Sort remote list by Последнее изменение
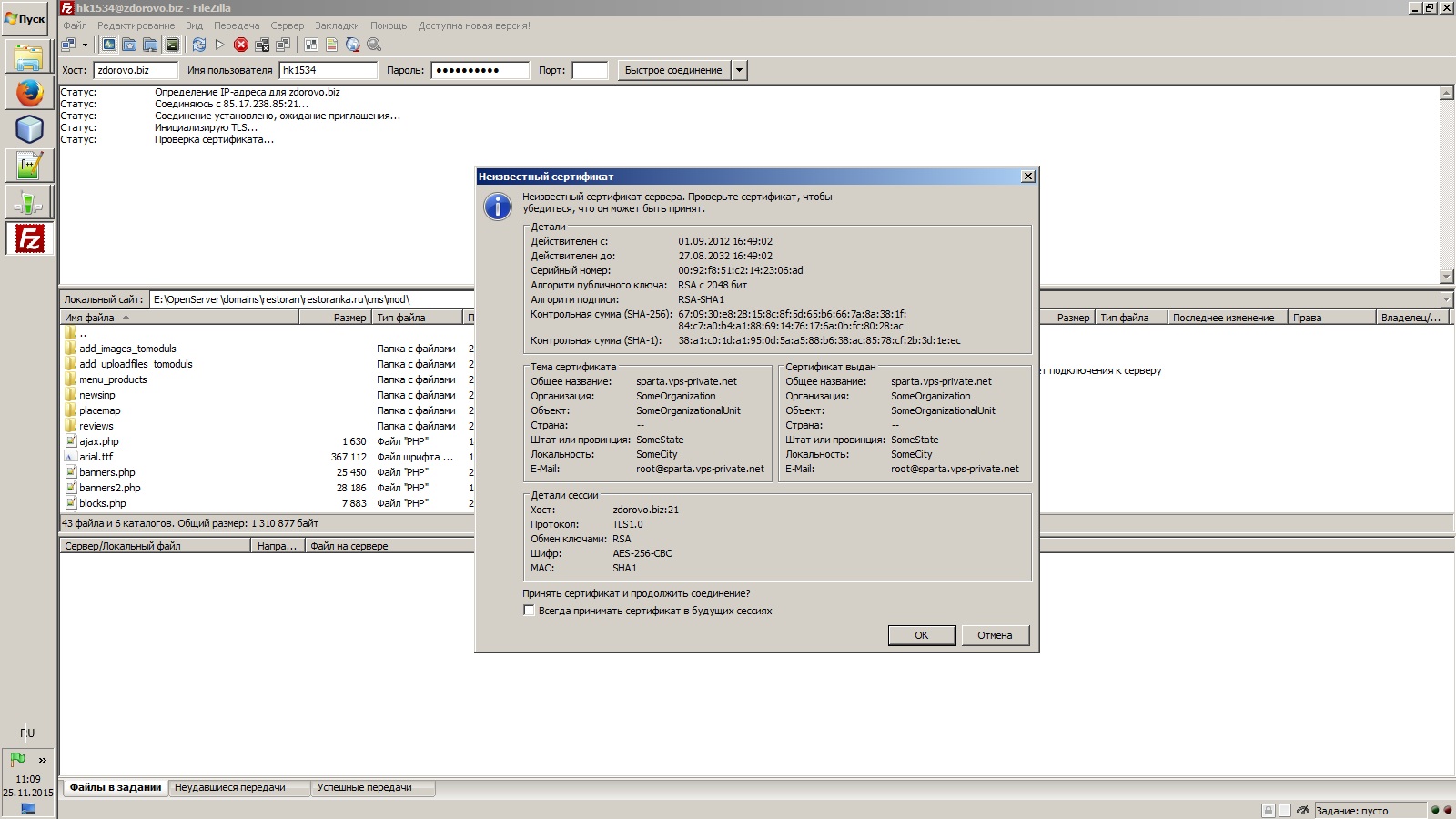 tap(1227, 318)
